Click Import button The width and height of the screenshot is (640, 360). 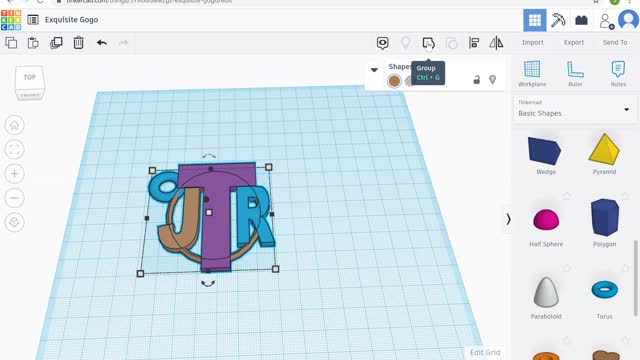(x=533, y=42)
